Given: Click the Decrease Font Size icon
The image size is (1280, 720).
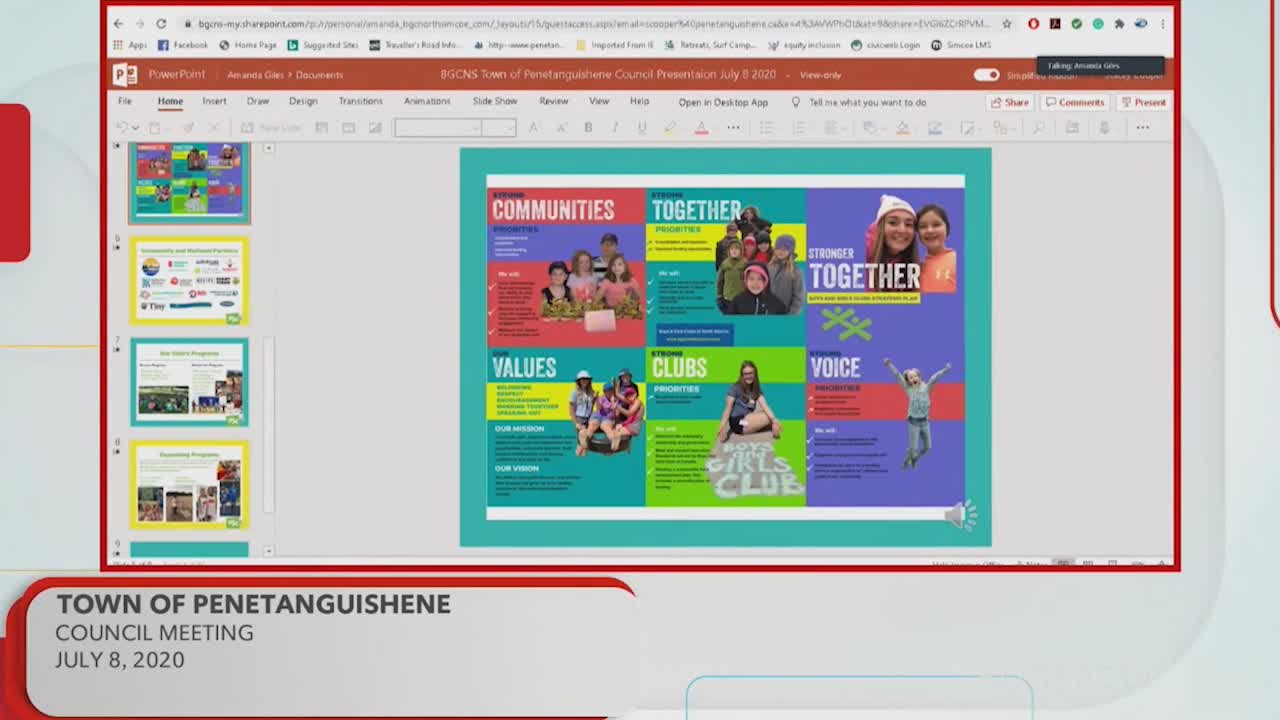Looking at the screenshot, I should 560,128.
